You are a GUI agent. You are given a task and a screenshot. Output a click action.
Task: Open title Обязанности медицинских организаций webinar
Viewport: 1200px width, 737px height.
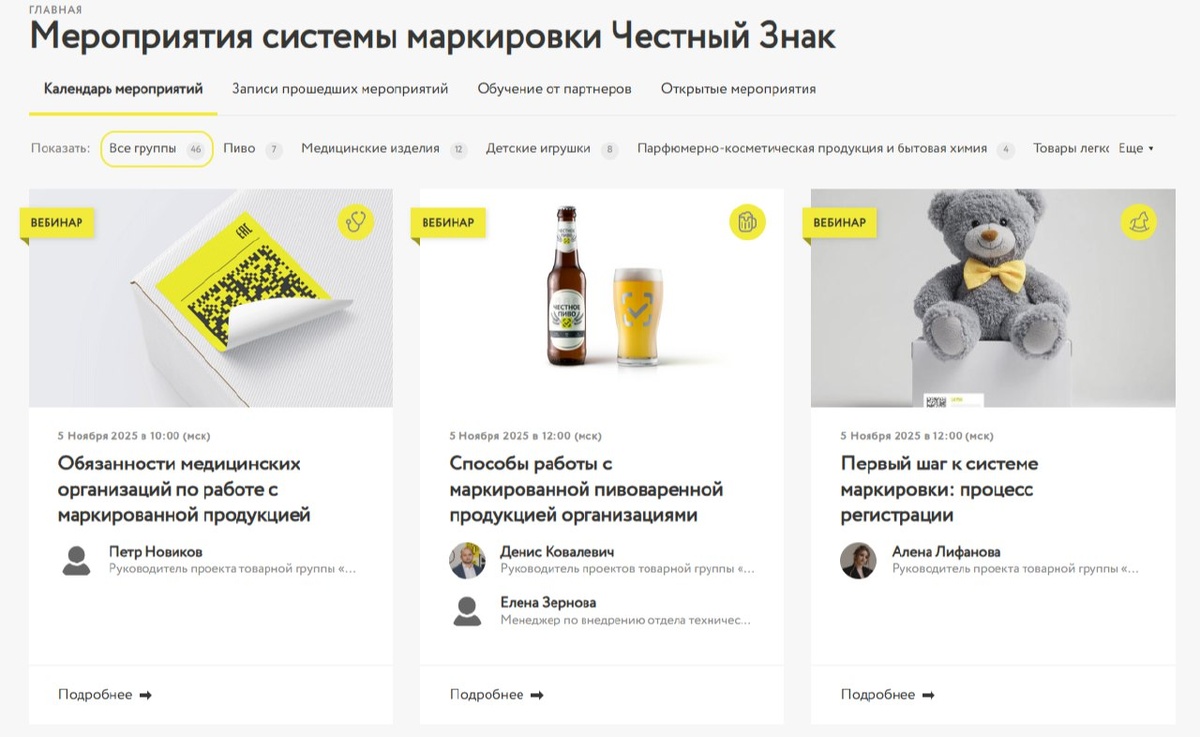pyautogui.click(x=184, y=490)
